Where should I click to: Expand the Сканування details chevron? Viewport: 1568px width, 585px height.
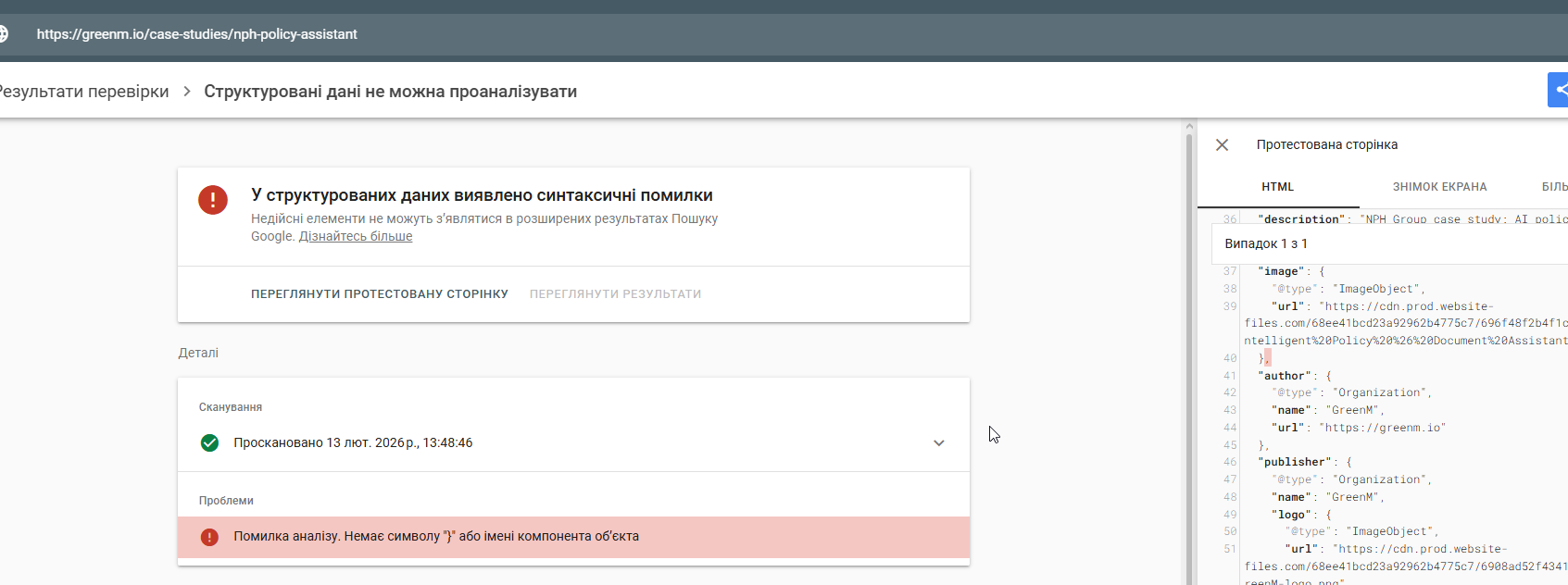coord(938,443)
